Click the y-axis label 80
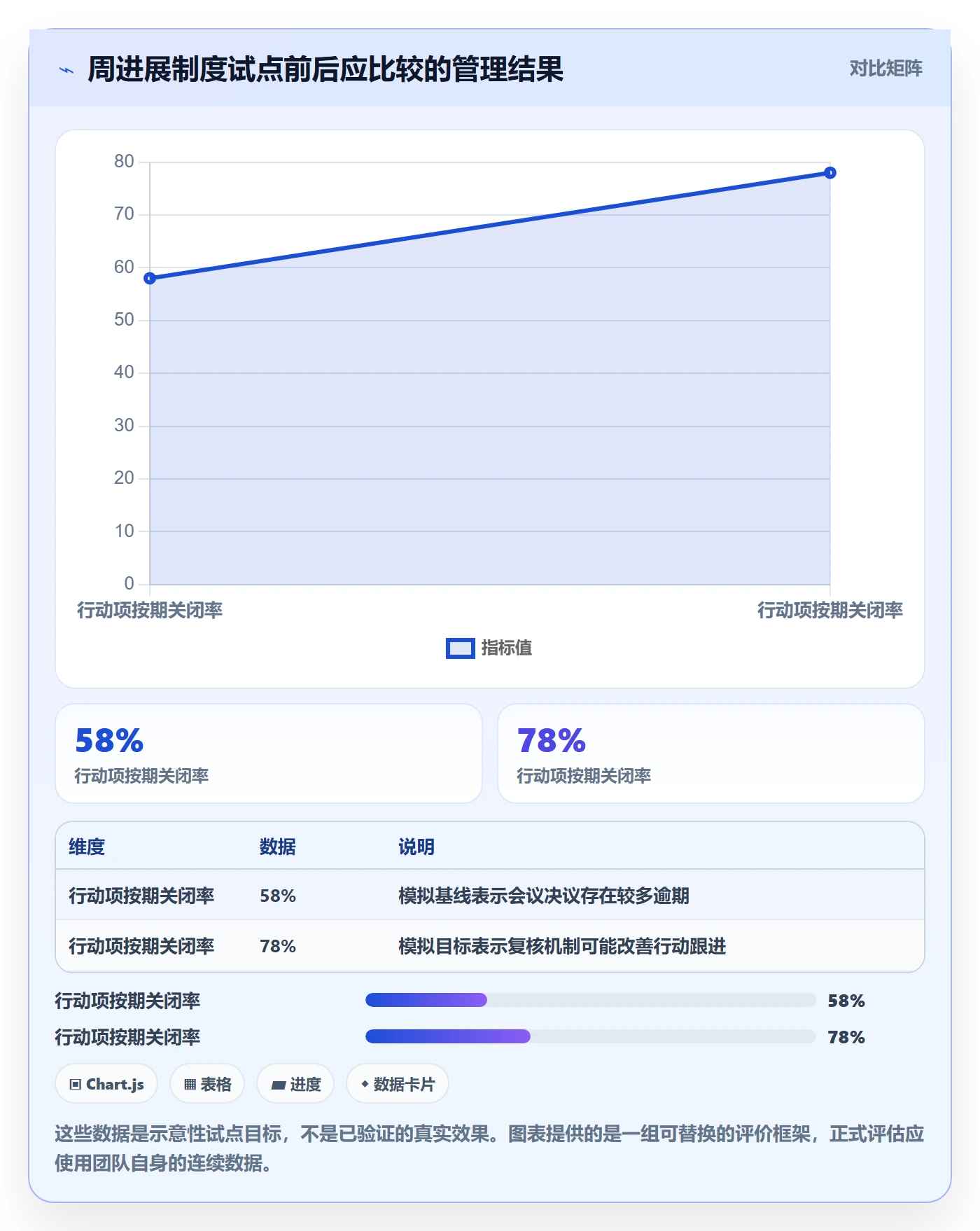Screen dimensions: 980x1231 pyautogui.click(x=124, y=161)
